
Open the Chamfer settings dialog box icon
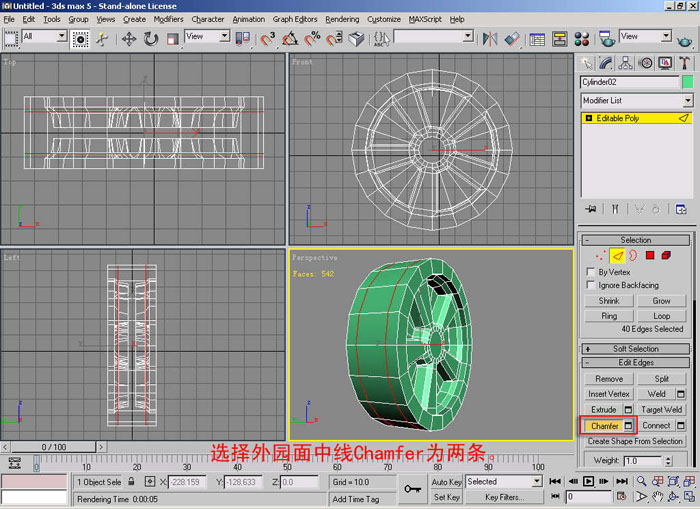pos(628,426)
